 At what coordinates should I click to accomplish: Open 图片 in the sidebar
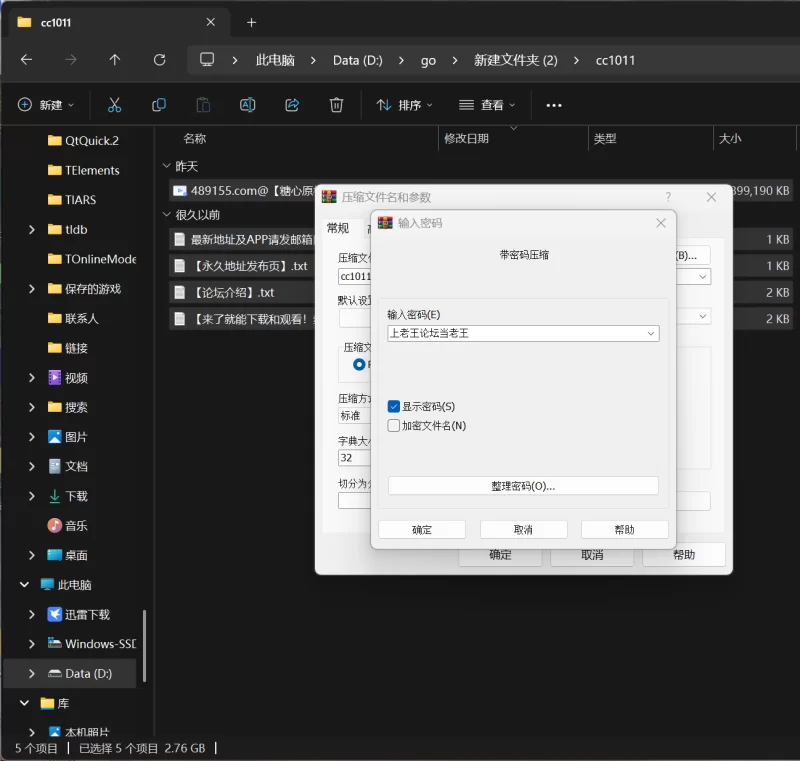pyautogui.click(x=68, y=437)
